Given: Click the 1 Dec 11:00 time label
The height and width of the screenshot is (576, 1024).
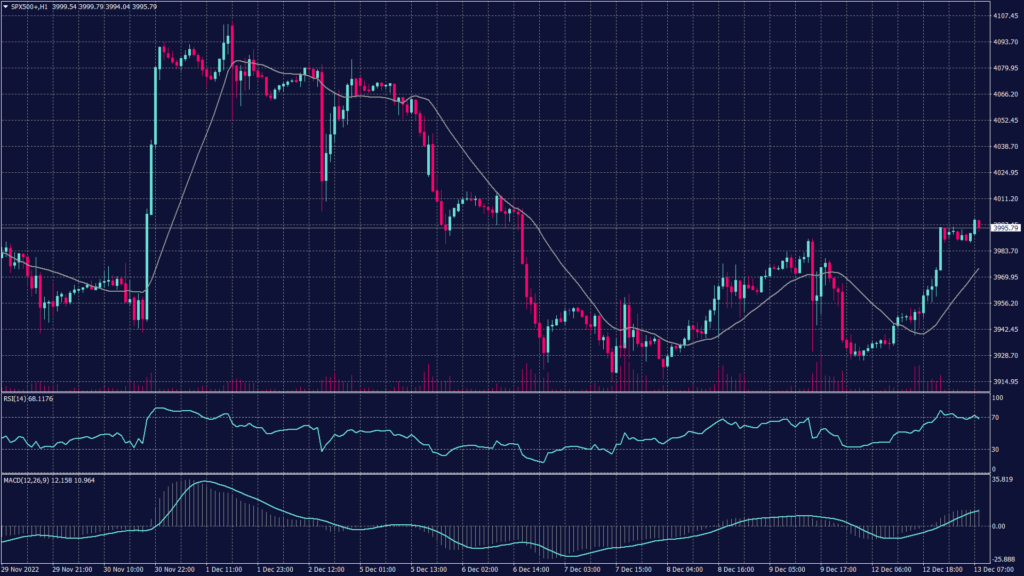Looking at the screenshot, I should coord(222,568).
